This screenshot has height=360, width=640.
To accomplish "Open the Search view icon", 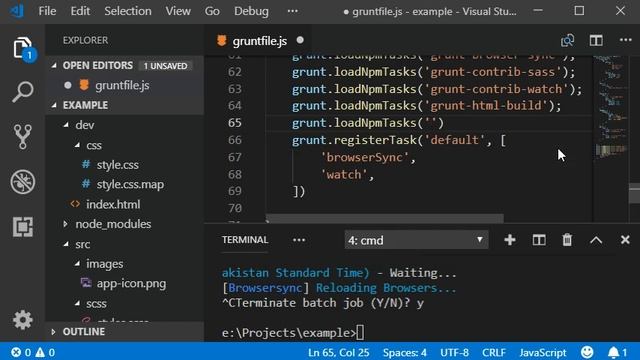I will click(23, 91).
